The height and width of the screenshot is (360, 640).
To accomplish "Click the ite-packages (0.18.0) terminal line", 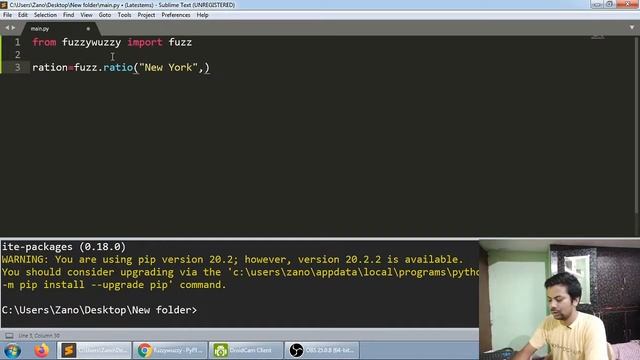I will point(64,247).
